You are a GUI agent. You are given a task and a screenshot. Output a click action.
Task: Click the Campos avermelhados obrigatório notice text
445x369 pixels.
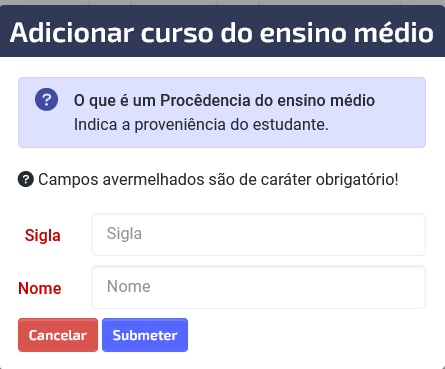[x=218, y=180]
